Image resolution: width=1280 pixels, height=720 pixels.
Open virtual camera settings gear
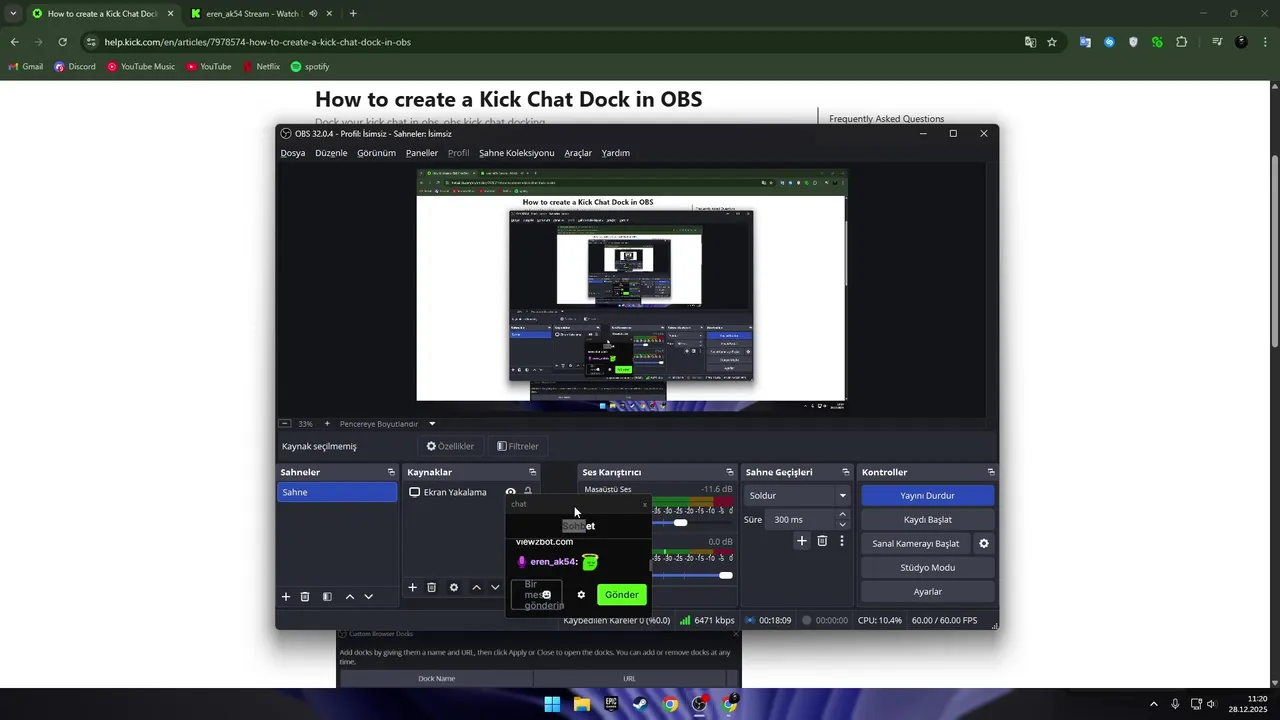pos(984,544)
